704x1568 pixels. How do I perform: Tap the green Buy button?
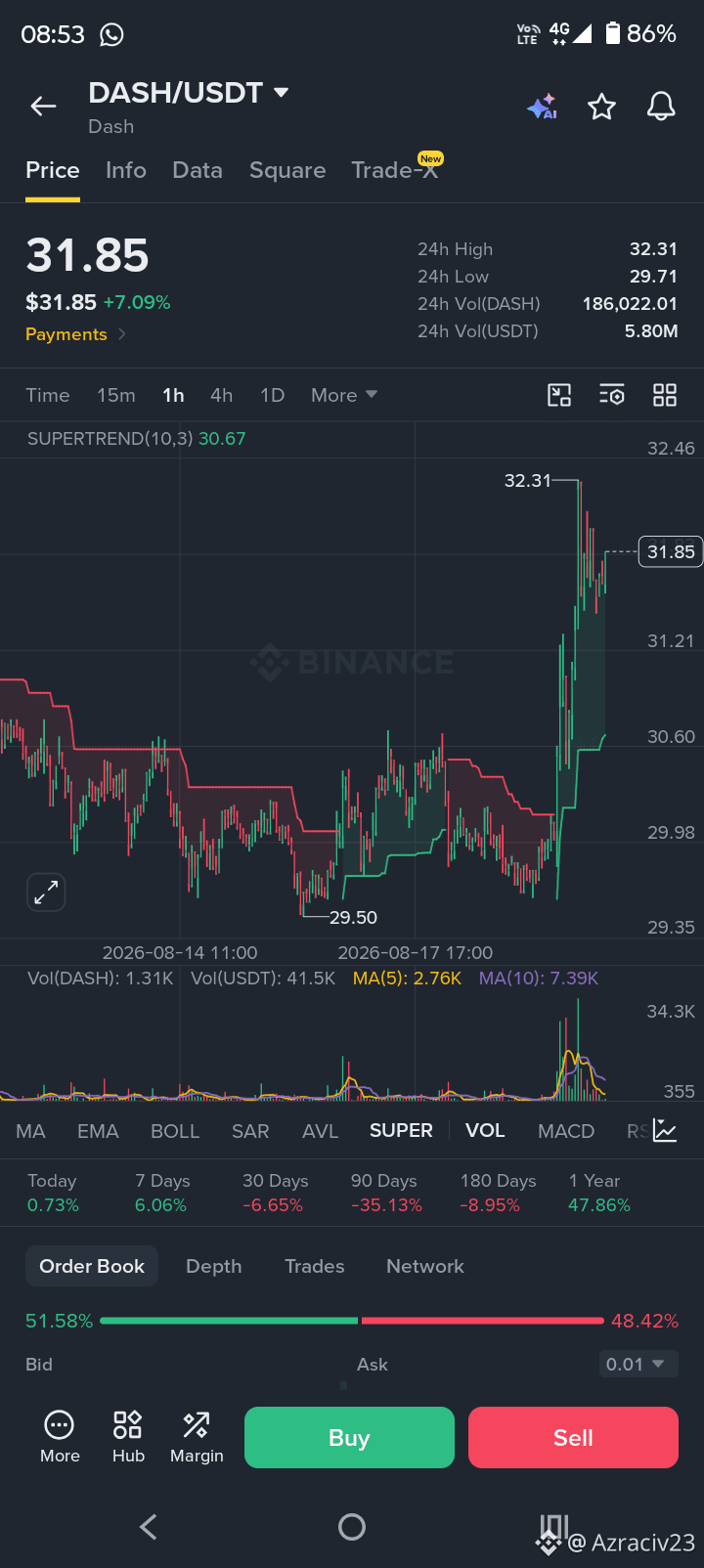[349, 1437]
